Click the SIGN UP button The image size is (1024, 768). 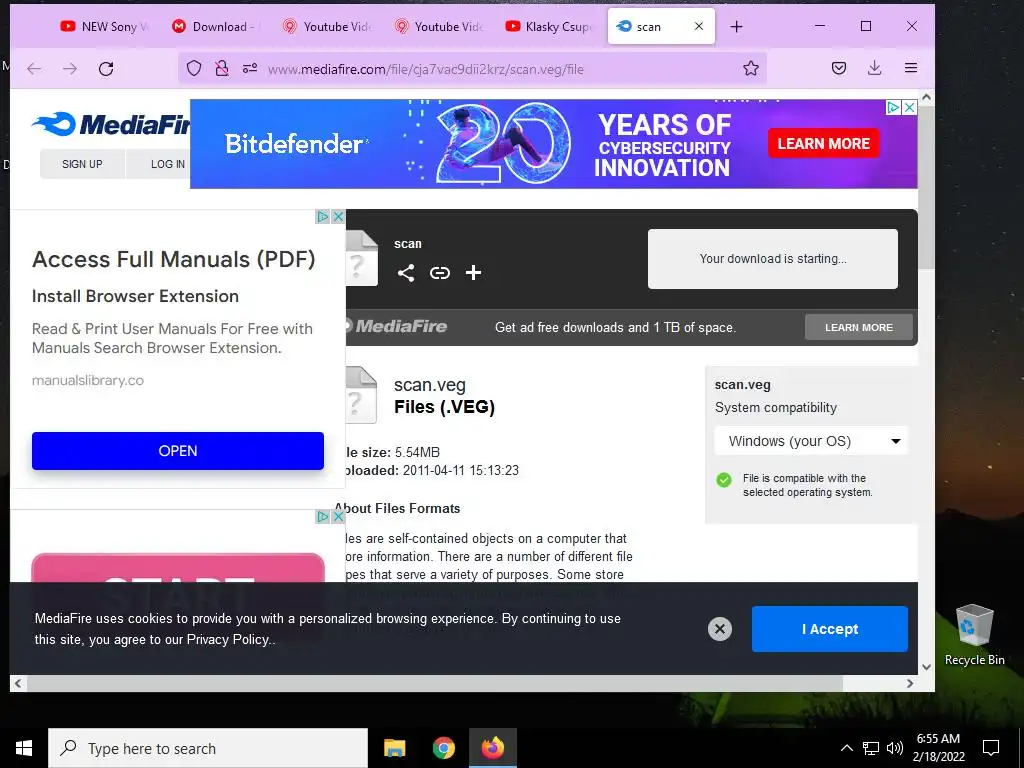(82, 164)
